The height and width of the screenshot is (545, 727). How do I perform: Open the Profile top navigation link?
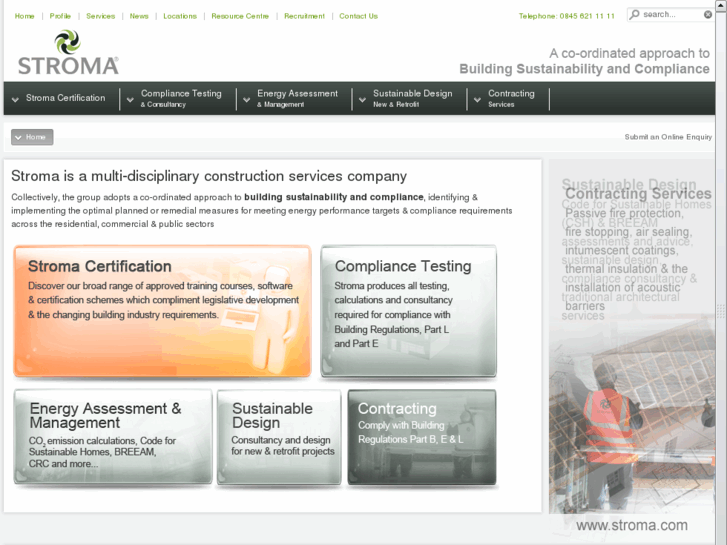60,16
